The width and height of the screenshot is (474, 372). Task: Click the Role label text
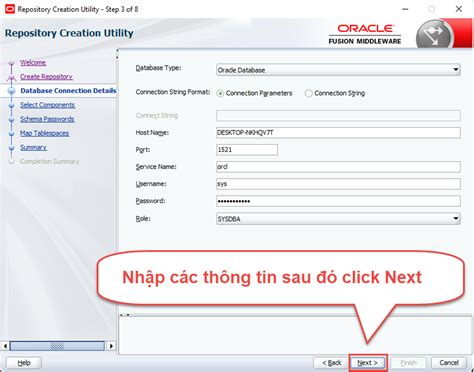143,219
